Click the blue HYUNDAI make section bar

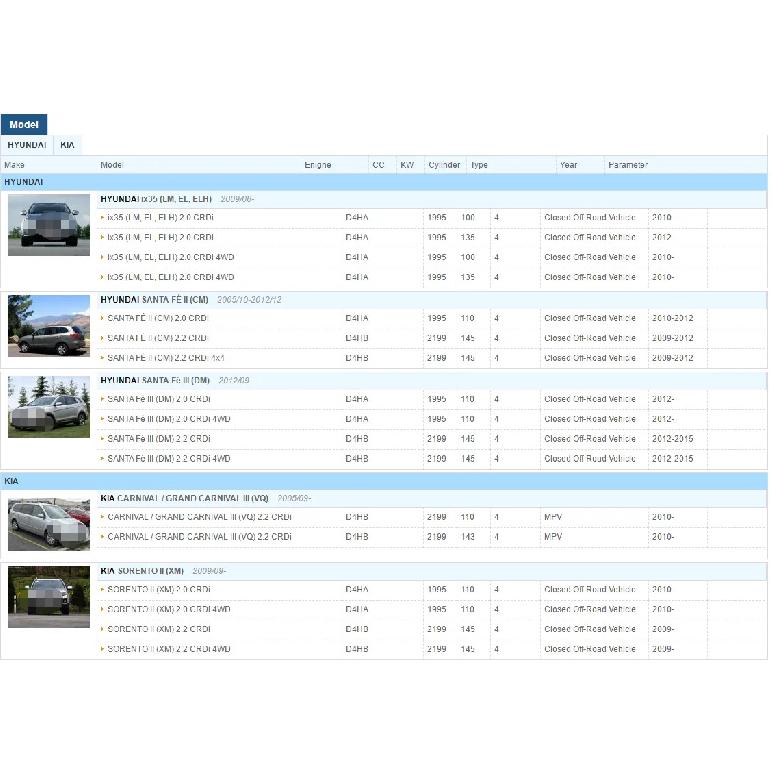[384, 182]
